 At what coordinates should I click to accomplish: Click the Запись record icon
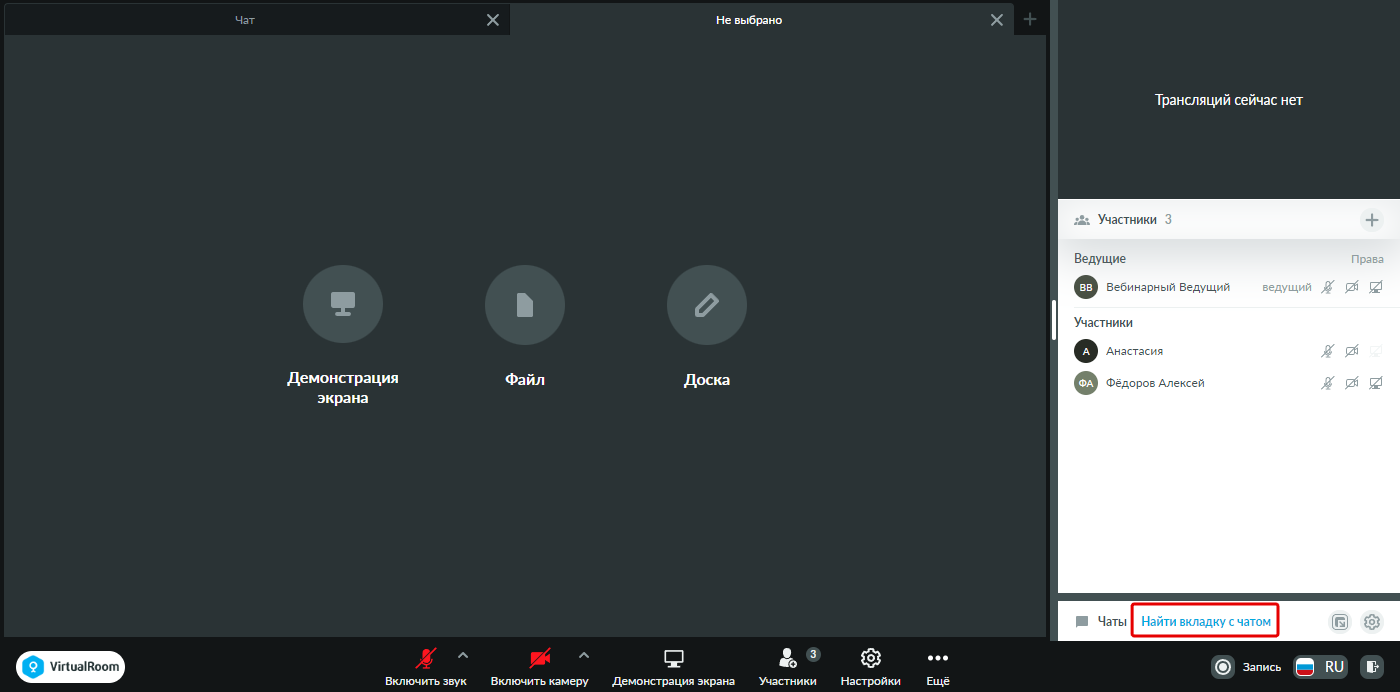click(1222, 666)
